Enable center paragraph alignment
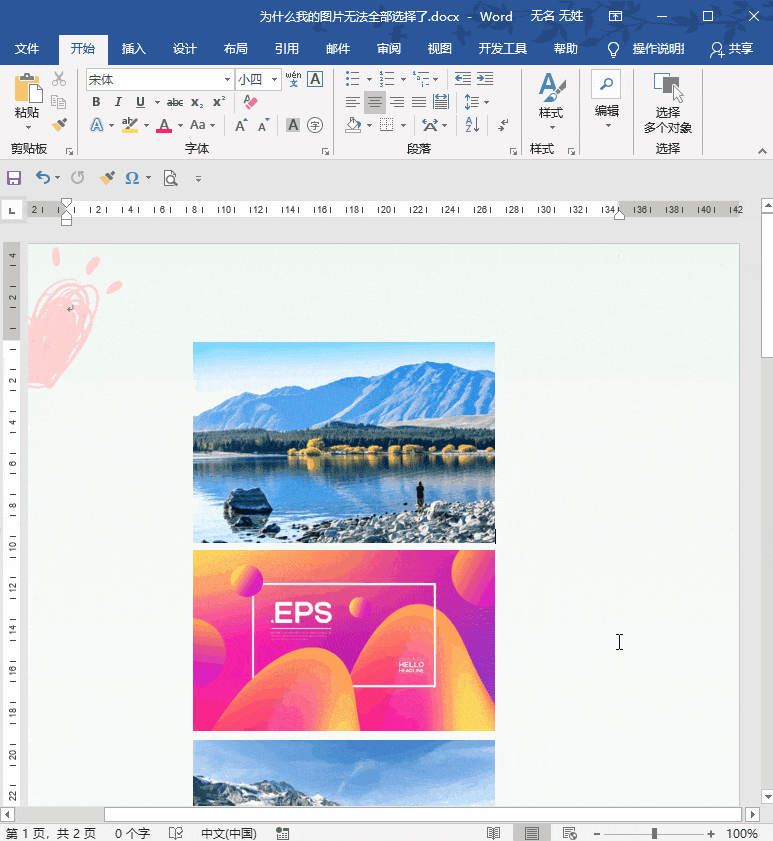This screenshot has width=773, height=841. 374,102
